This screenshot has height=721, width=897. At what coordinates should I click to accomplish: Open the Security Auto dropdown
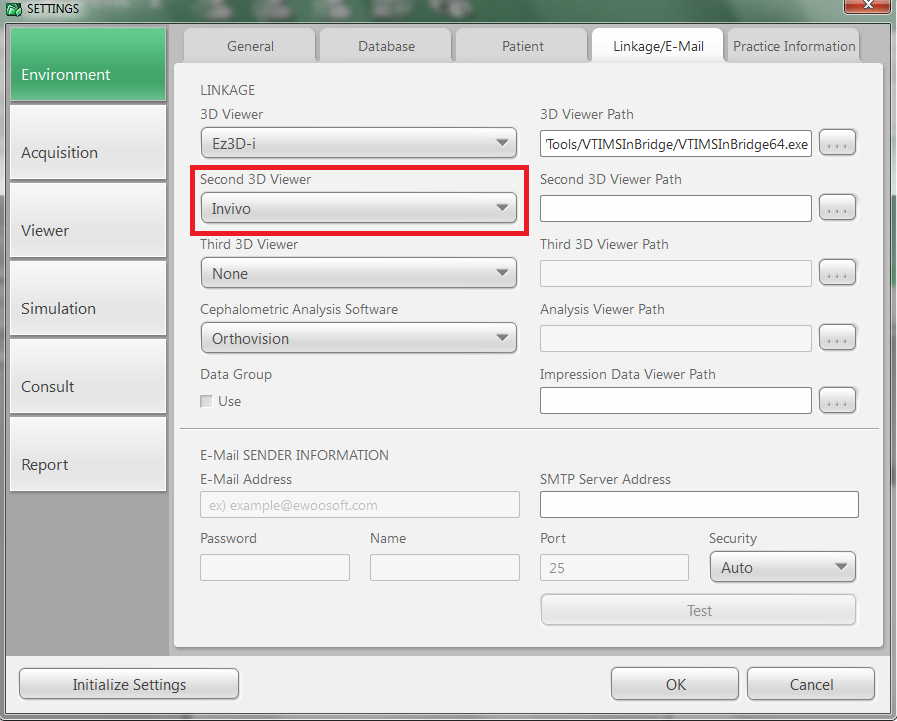pyautogui.click(x=783, y=567)
